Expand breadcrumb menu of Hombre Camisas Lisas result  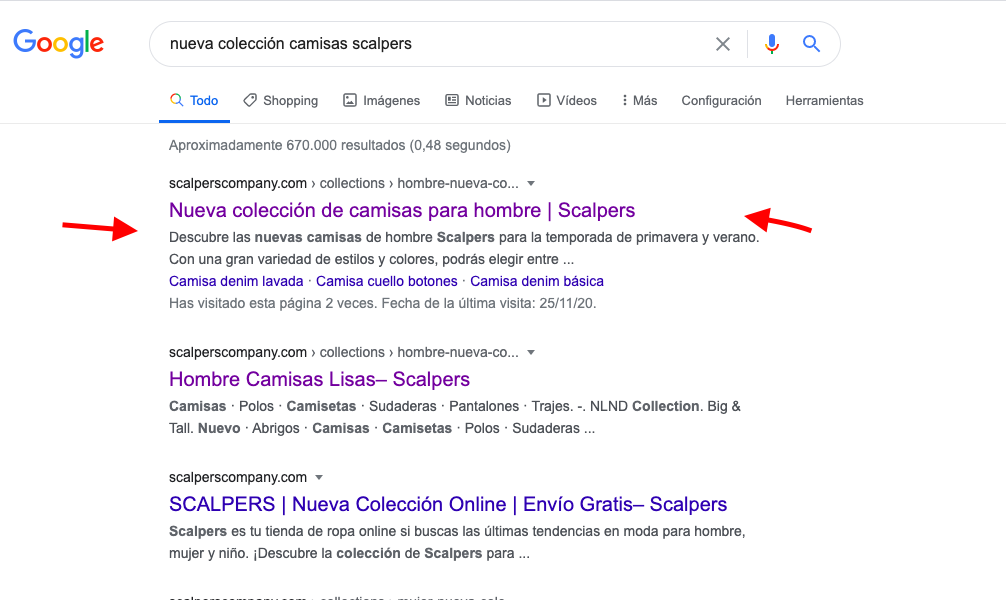[x=531, y=352]
